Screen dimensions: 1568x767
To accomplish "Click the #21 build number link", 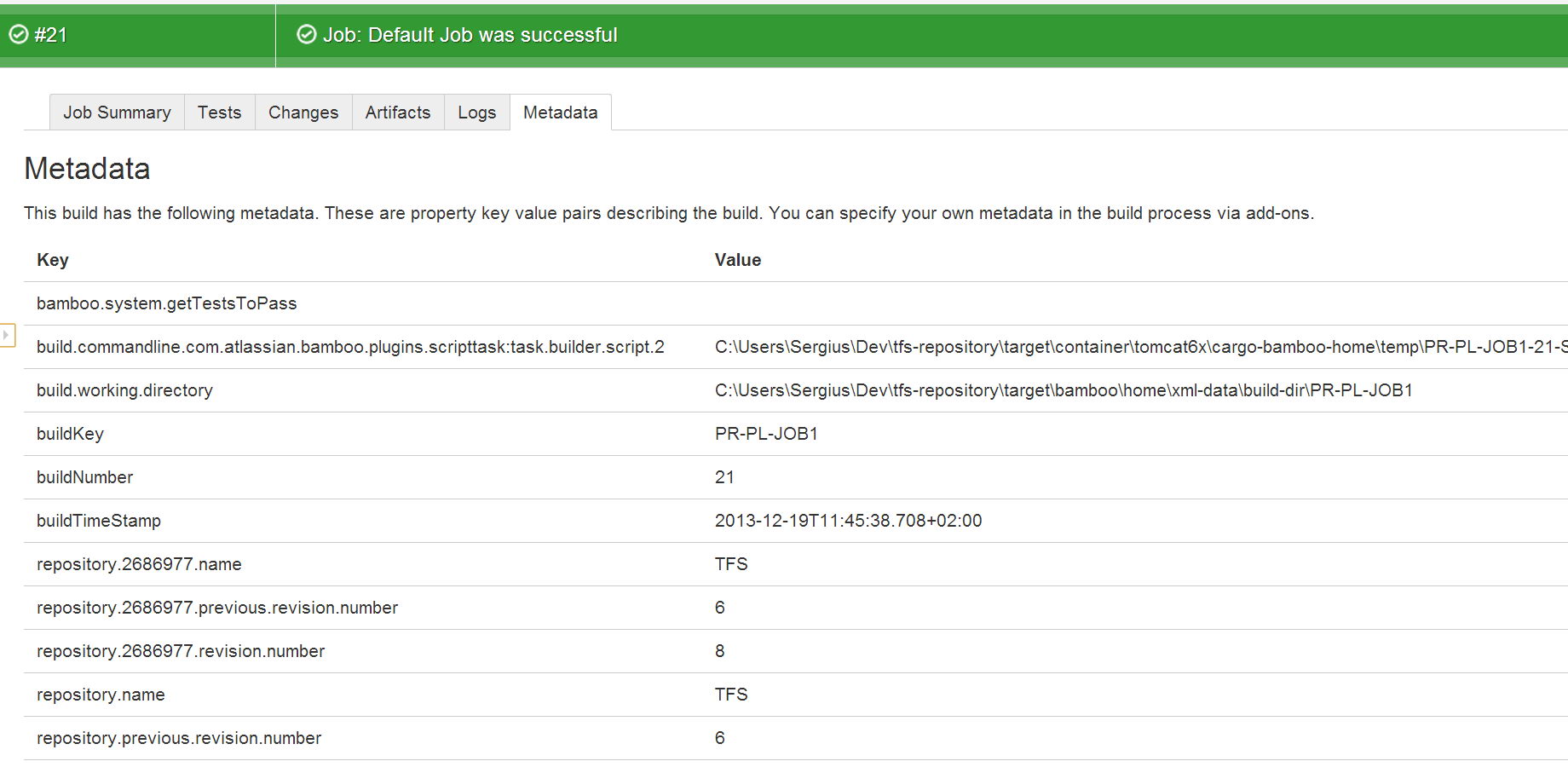I will point(50,35).
